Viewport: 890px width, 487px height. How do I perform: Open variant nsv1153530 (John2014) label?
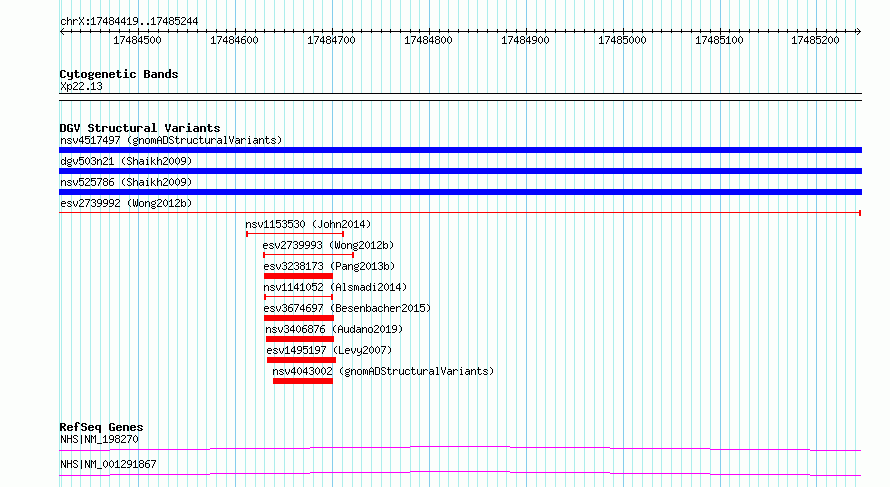pyautogui.click(x=308, y=224)
